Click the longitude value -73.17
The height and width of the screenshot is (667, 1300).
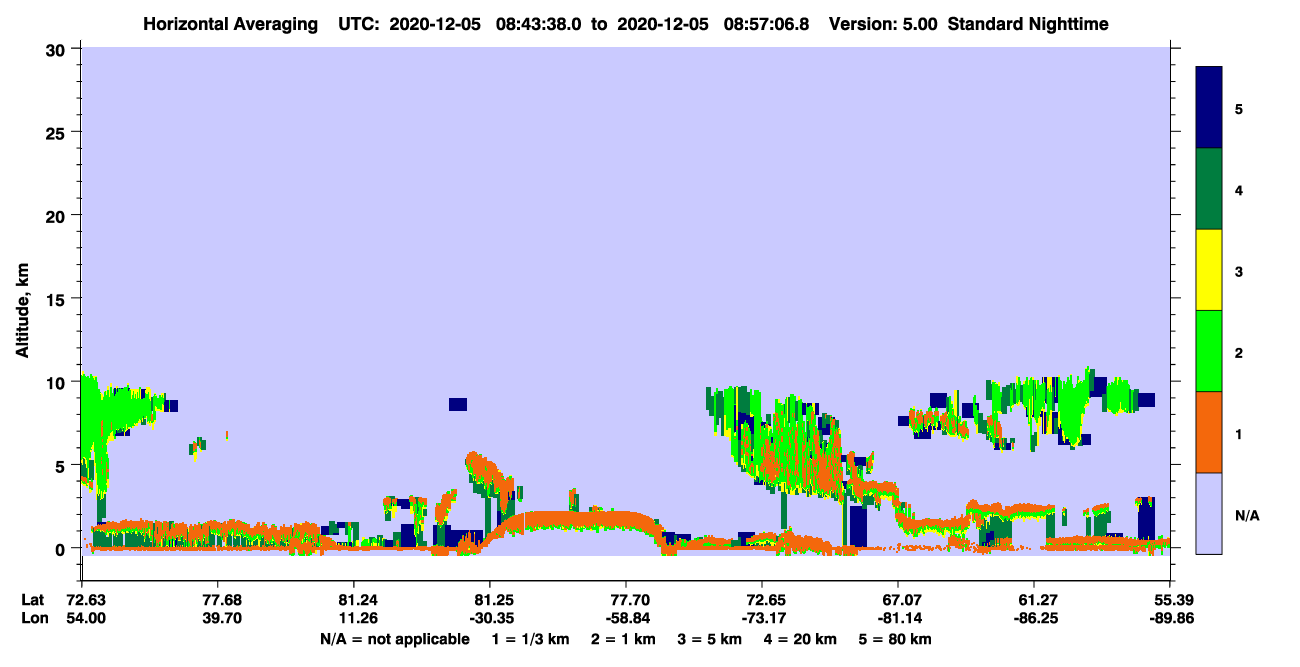click(762, 618)
